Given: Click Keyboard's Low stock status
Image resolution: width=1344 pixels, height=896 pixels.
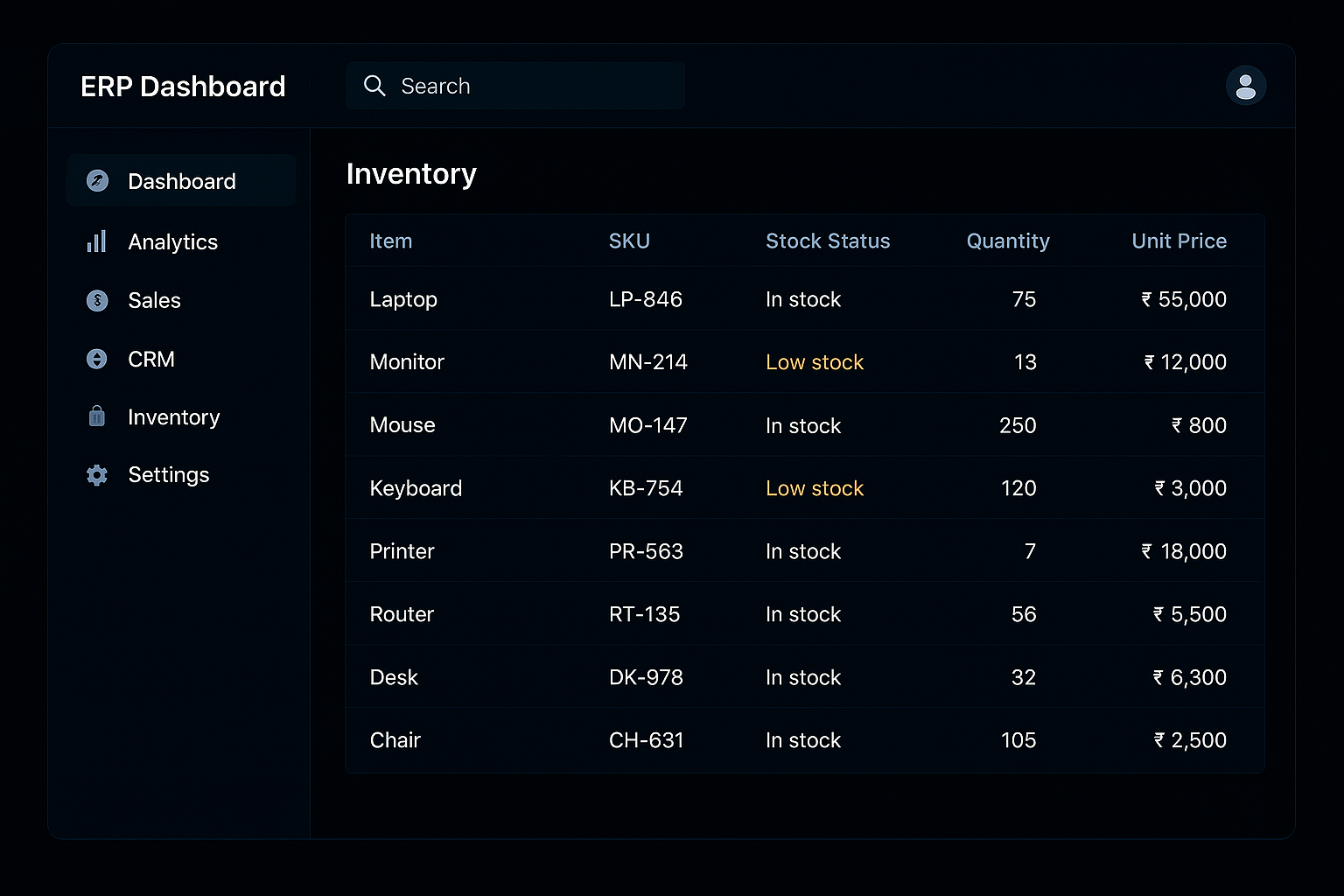Looking at the screenshot, I should (814, 488).
